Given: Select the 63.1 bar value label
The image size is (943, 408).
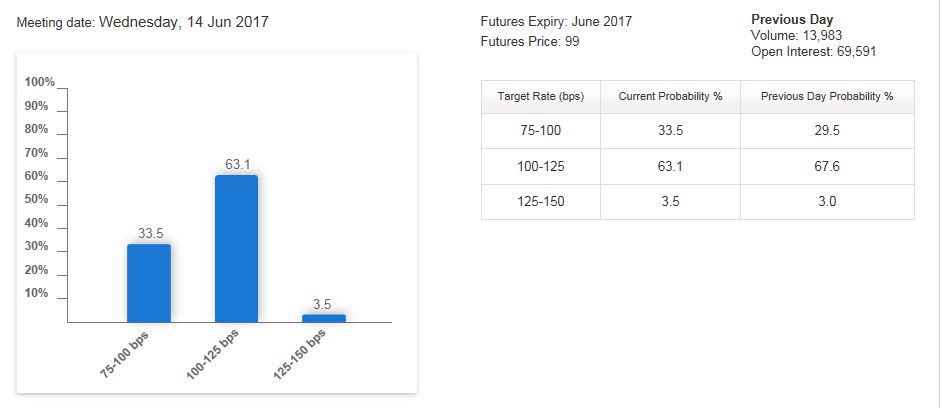Looking at the screenshot, I should point(238,164).
